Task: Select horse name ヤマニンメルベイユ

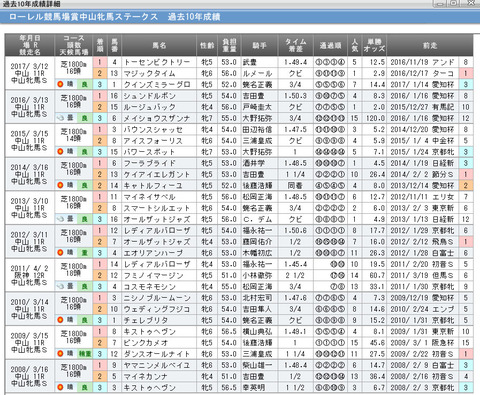Action: click(157, 365)
